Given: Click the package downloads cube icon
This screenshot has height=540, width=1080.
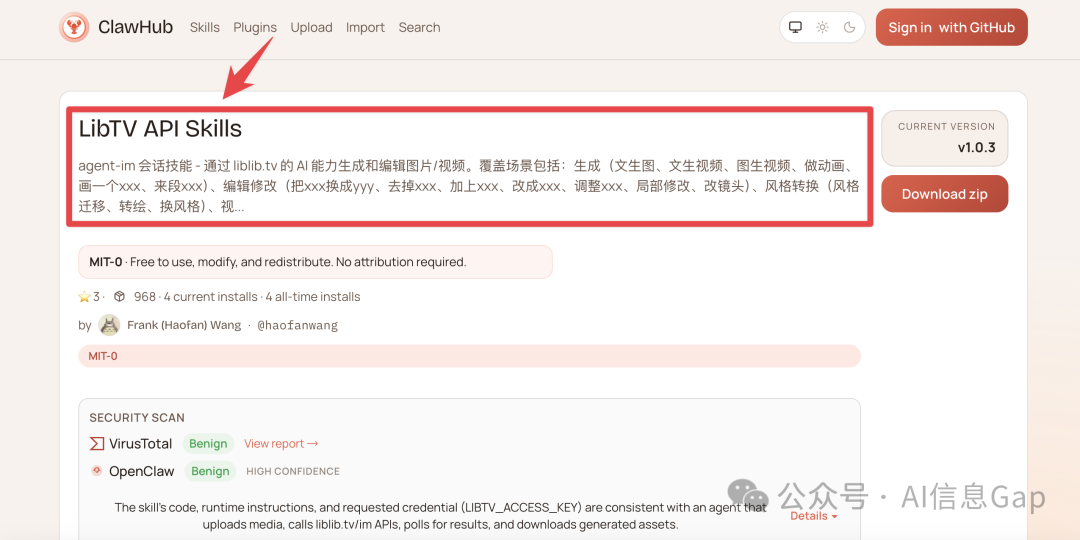Looking at the screenshot, I should tap(119, 297).
